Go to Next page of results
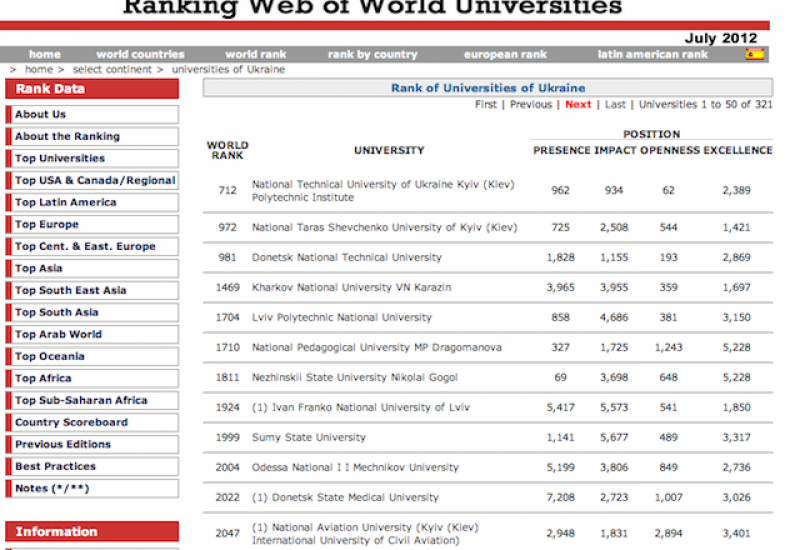Image resolution: width=800 pixels, height=550 pixels. (x=578, y=104)
